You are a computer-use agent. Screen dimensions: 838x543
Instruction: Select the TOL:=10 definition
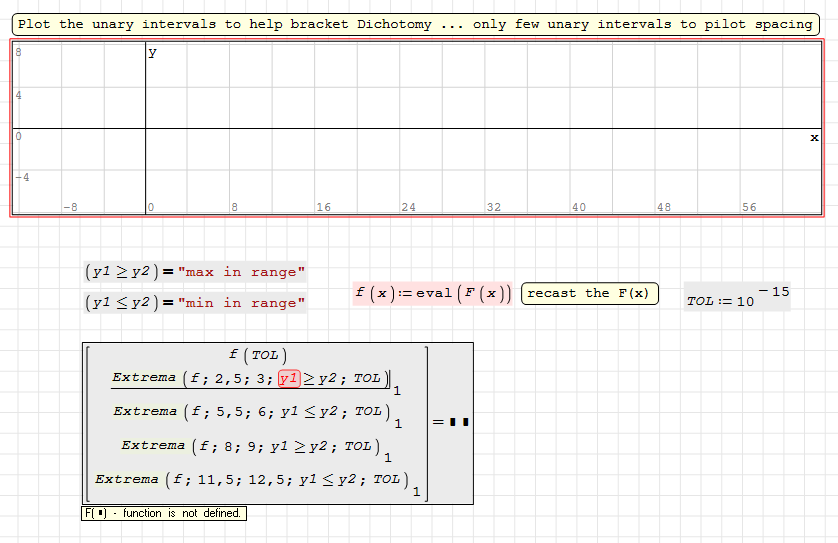pos(720,301)
